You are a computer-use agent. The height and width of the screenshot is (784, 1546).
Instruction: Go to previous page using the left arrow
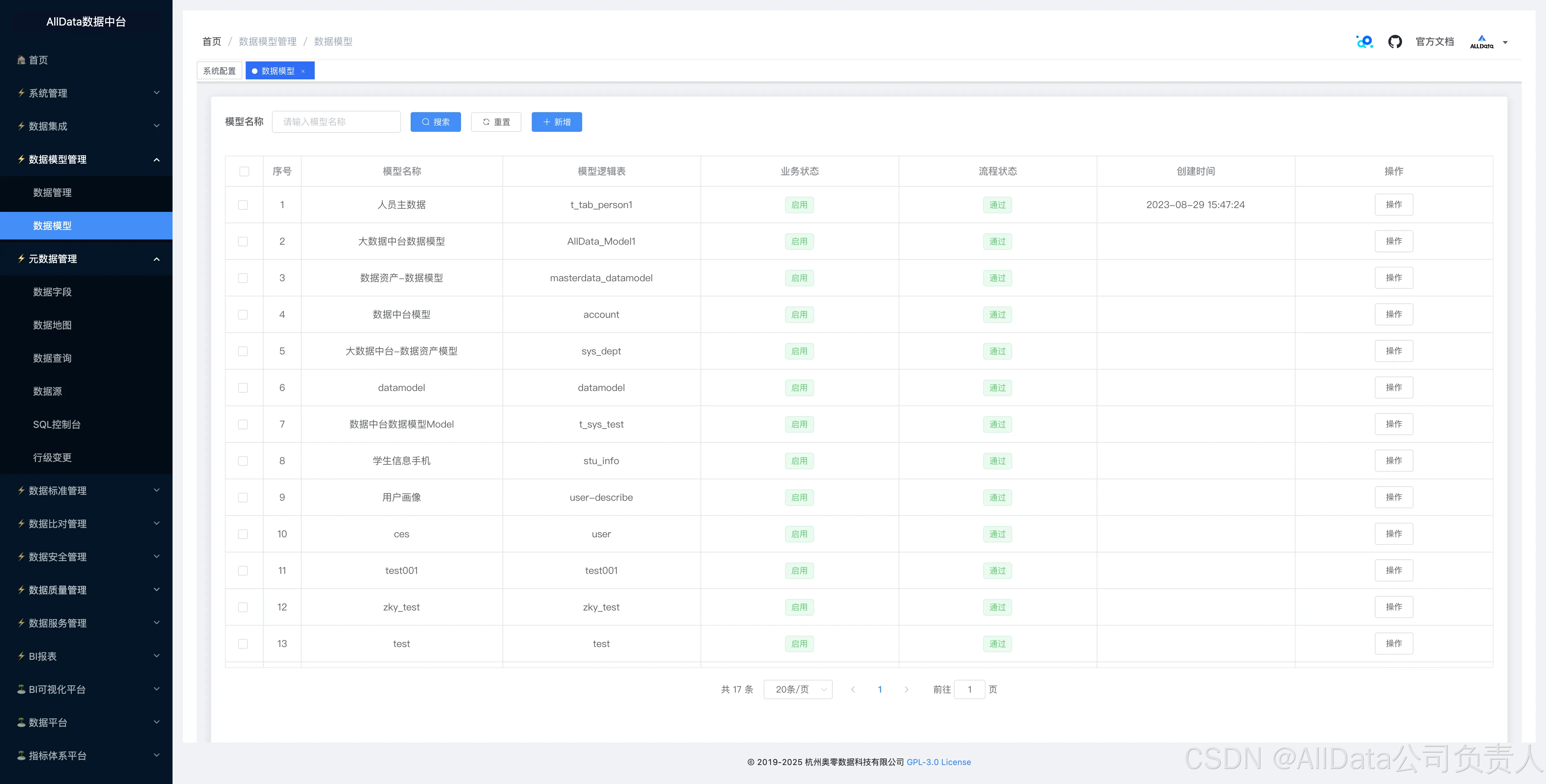[853, 689]
